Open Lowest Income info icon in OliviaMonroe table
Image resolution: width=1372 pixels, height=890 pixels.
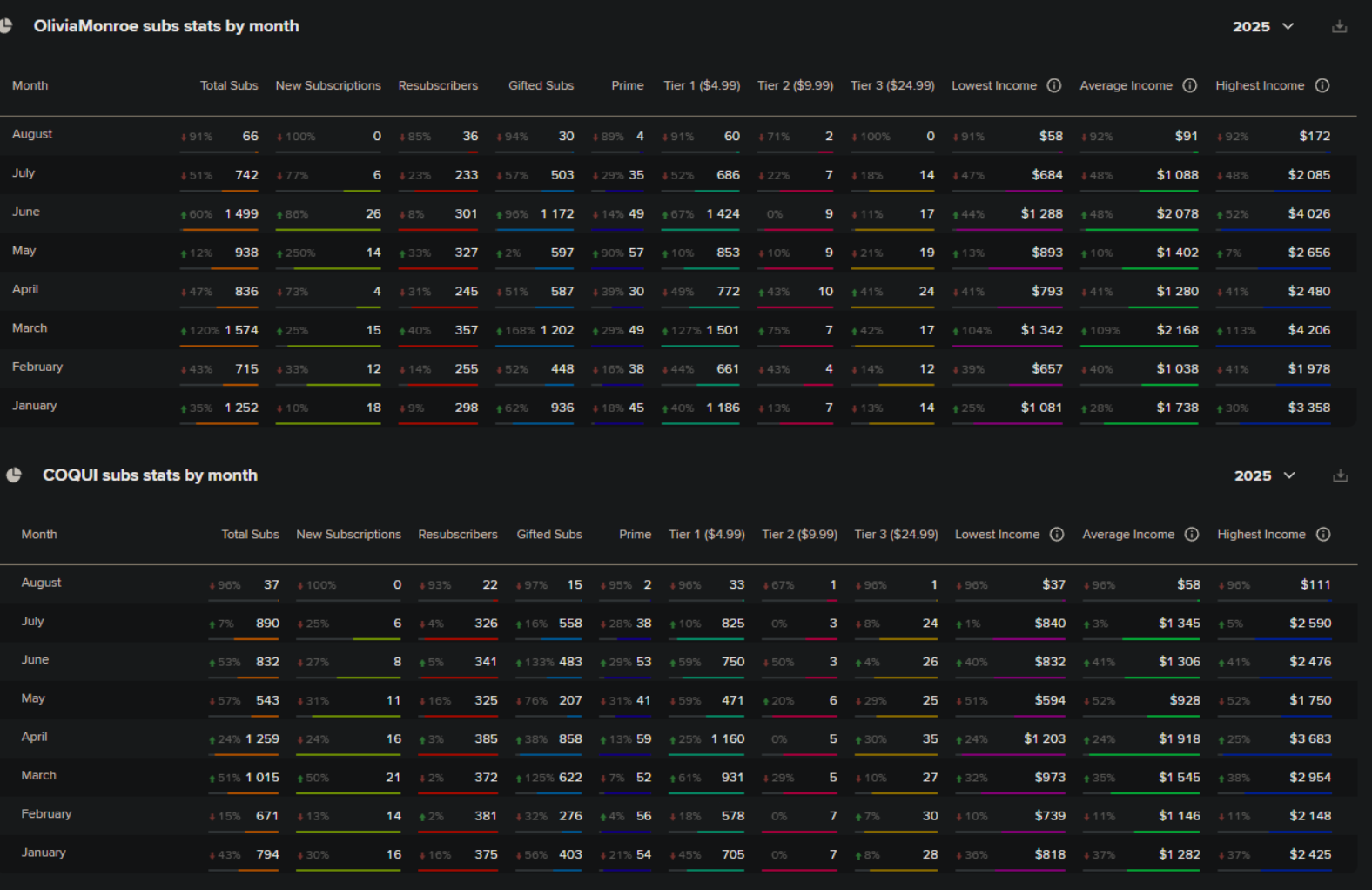[1054, 85]
